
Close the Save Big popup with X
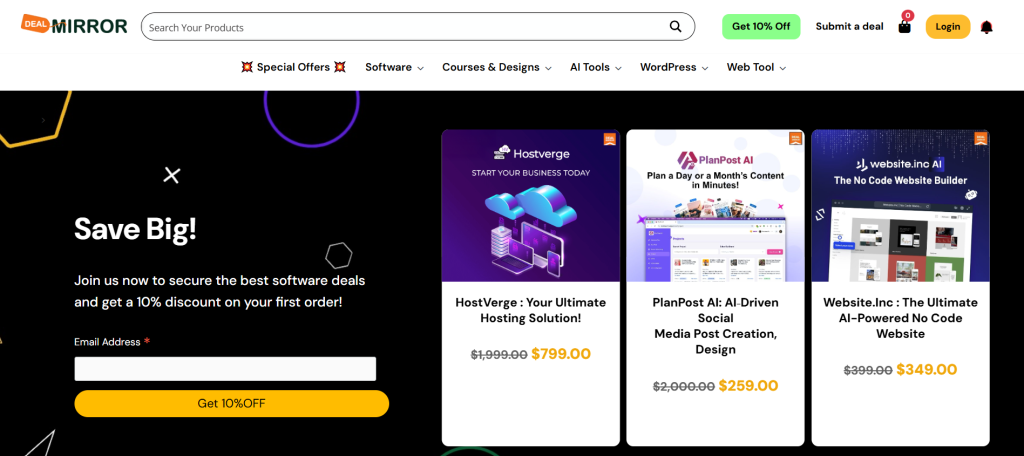(x=172, y=176)
